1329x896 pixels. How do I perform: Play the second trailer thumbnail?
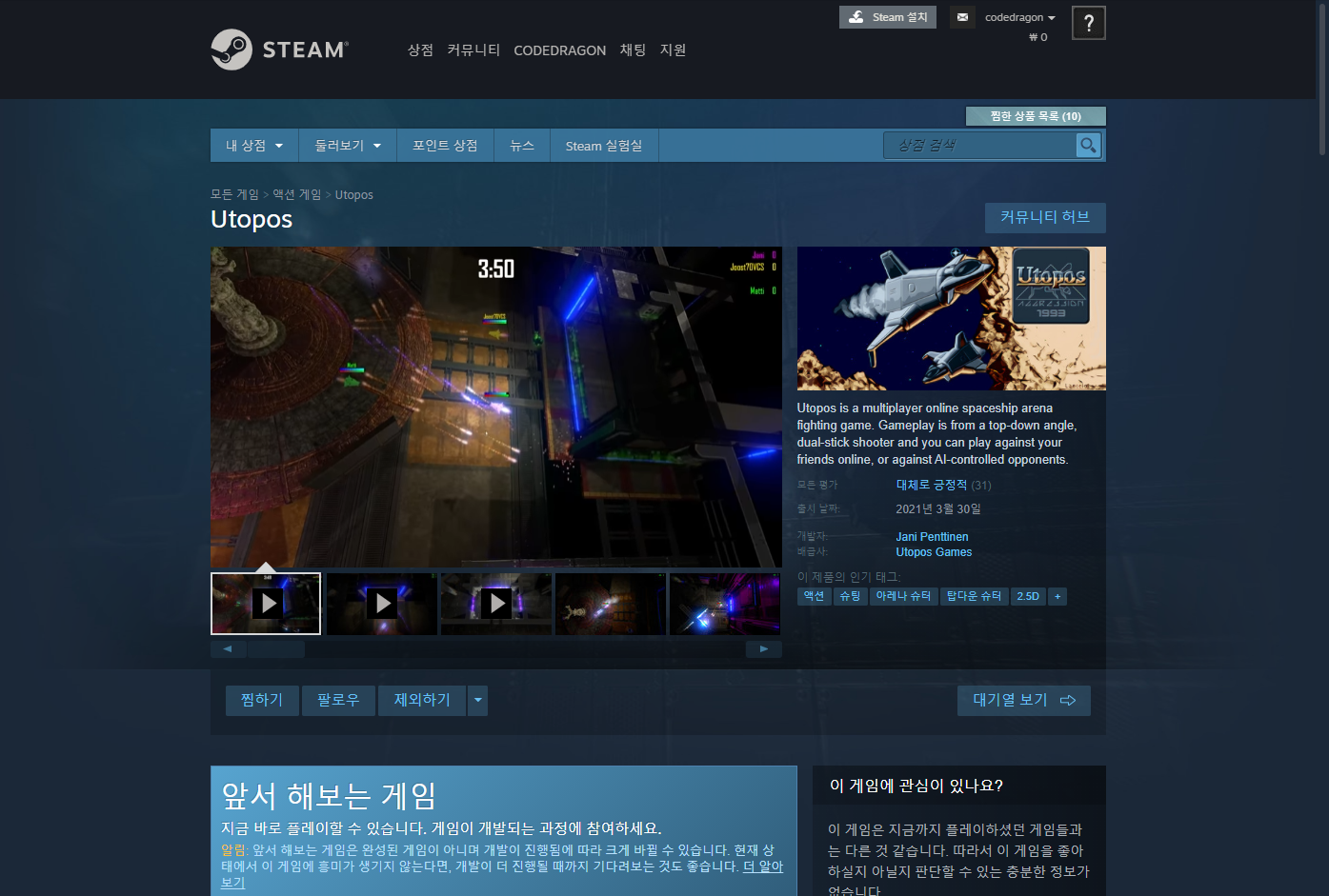point(382,604)
